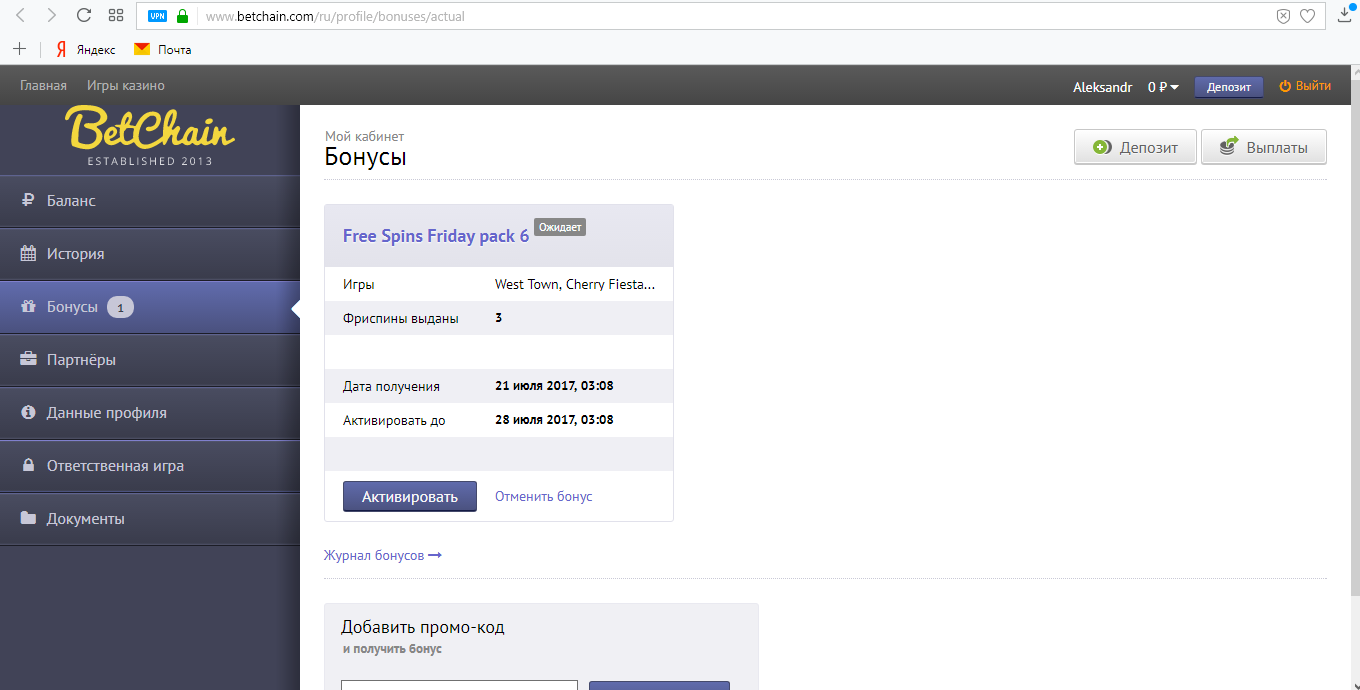This screenshot has height=690, width=1360.
Task: Click the calendar icon next to История
Action: pos(28,254)
